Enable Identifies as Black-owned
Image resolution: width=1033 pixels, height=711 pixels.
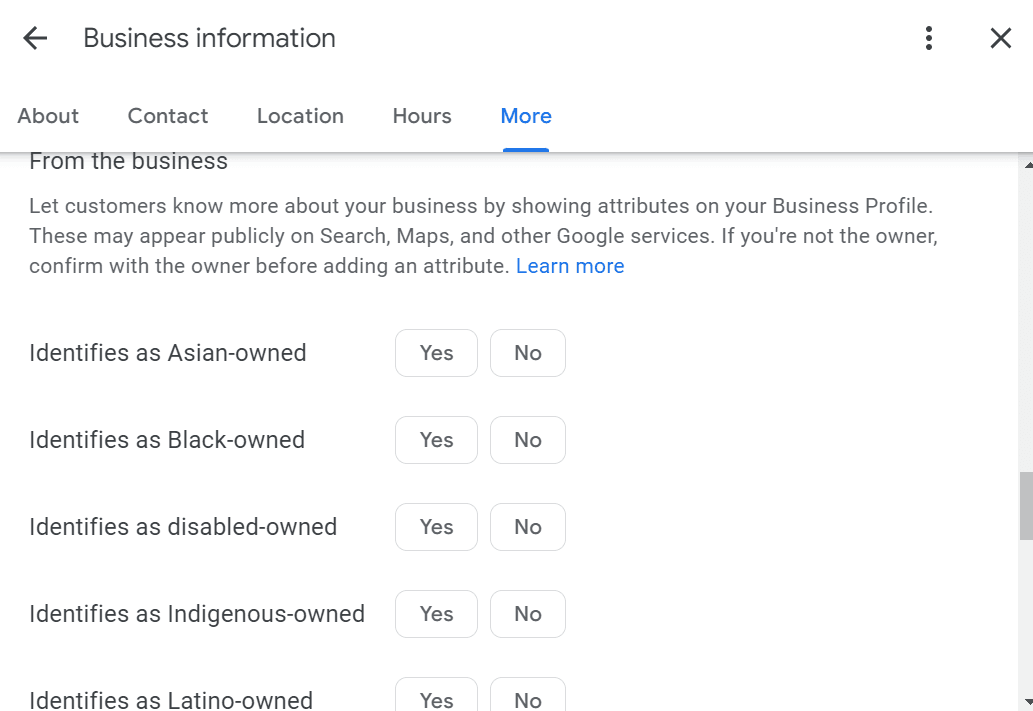click(436, 440)
